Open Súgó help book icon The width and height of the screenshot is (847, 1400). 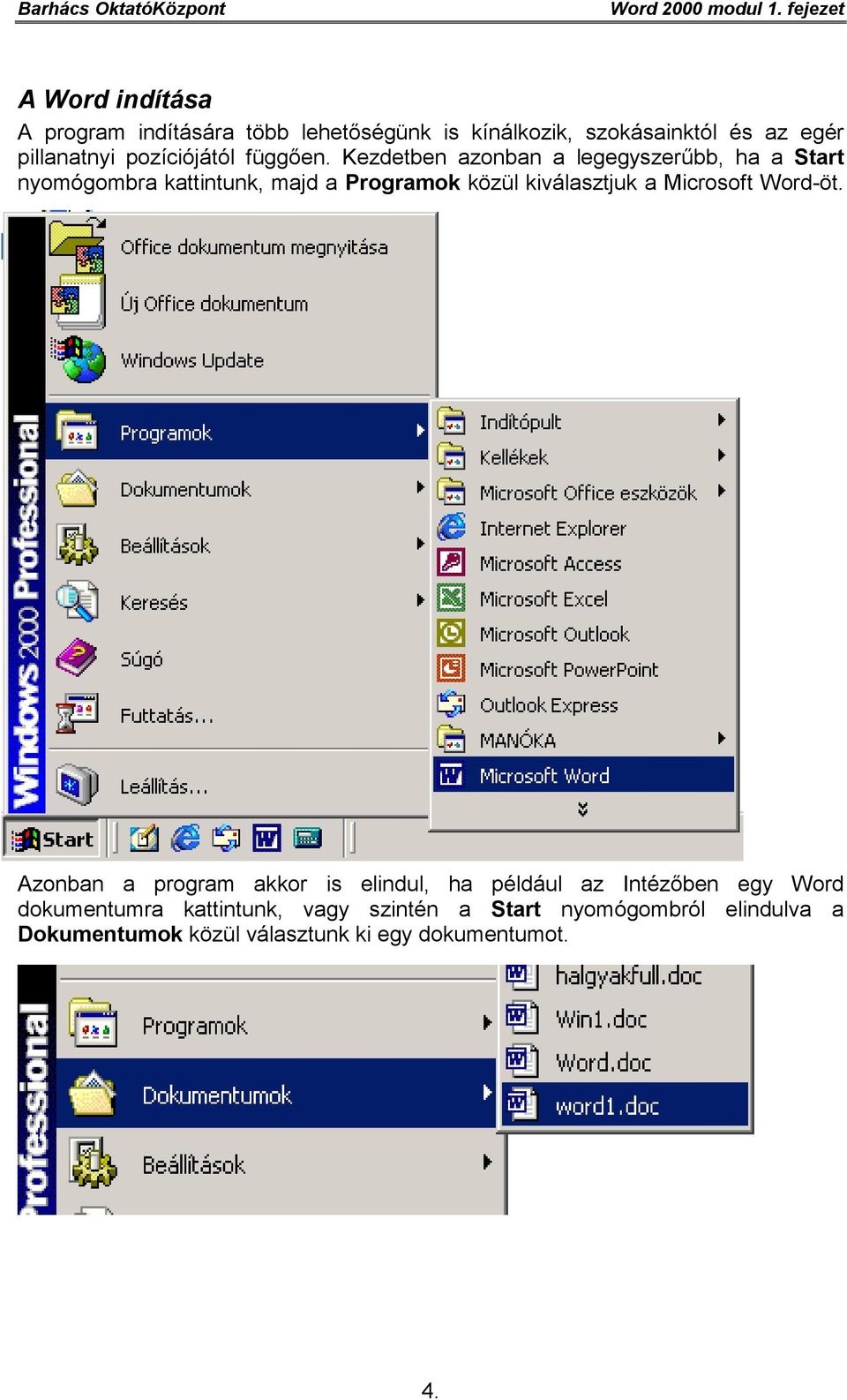click(77, 658)
